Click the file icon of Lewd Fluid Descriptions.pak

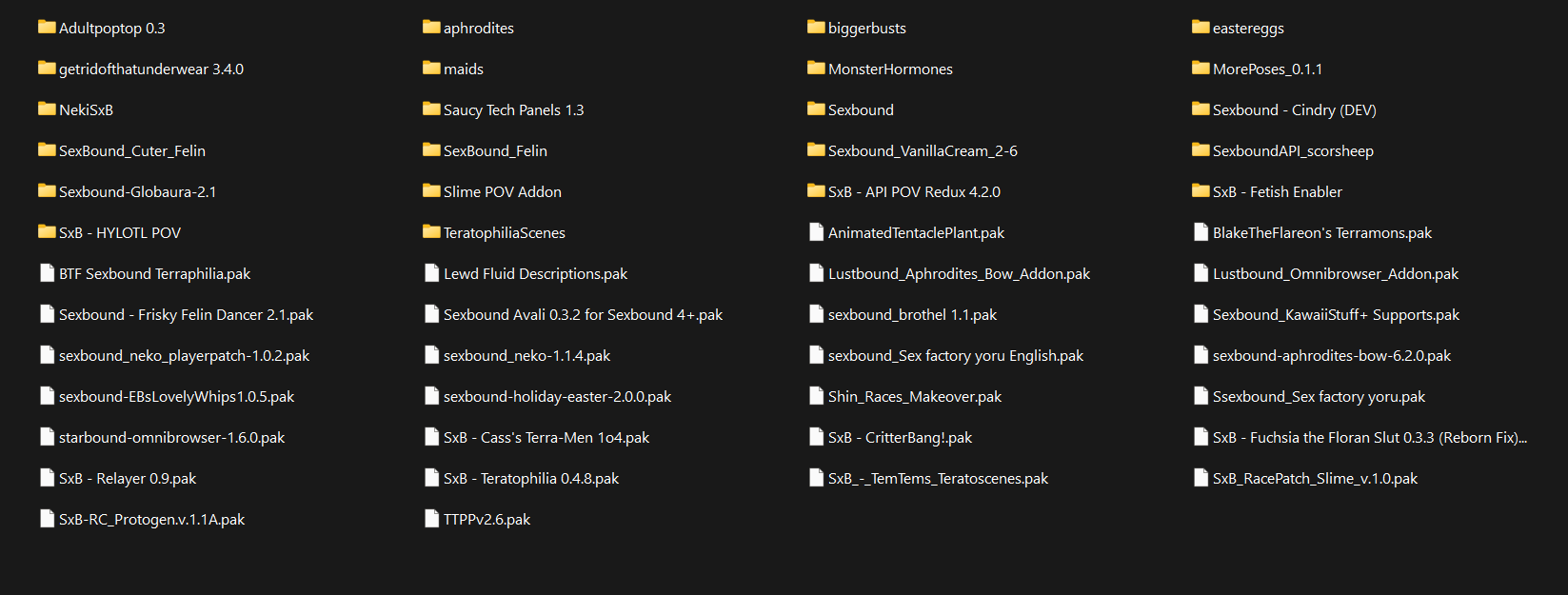tap(431, 272)
